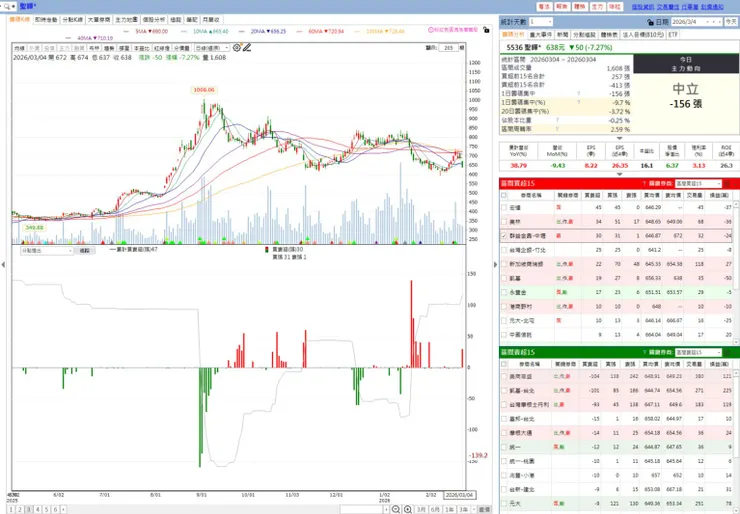
Task: Toggle 本益比 indicator button
Action: (142, 48)
